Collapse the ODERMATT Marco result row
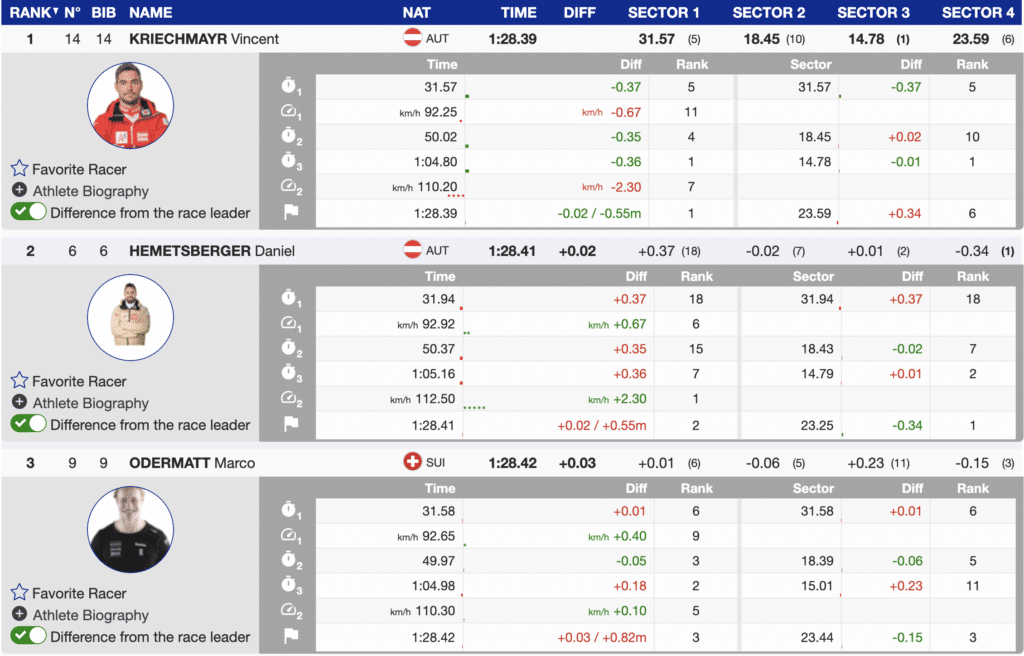1024x656 pixels. pos(192,463)
